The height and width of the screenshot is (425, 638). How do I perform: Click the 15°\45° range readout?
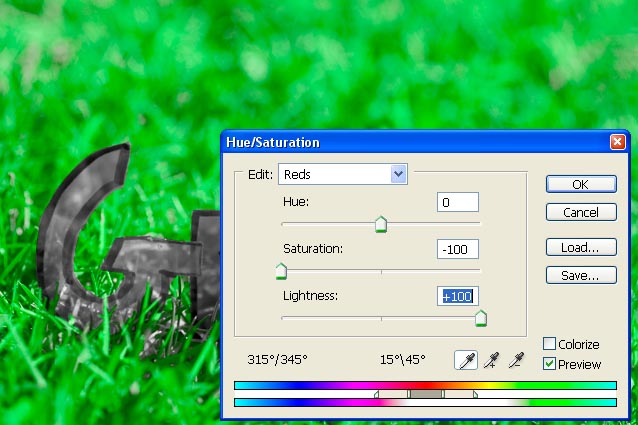point(402,360)
